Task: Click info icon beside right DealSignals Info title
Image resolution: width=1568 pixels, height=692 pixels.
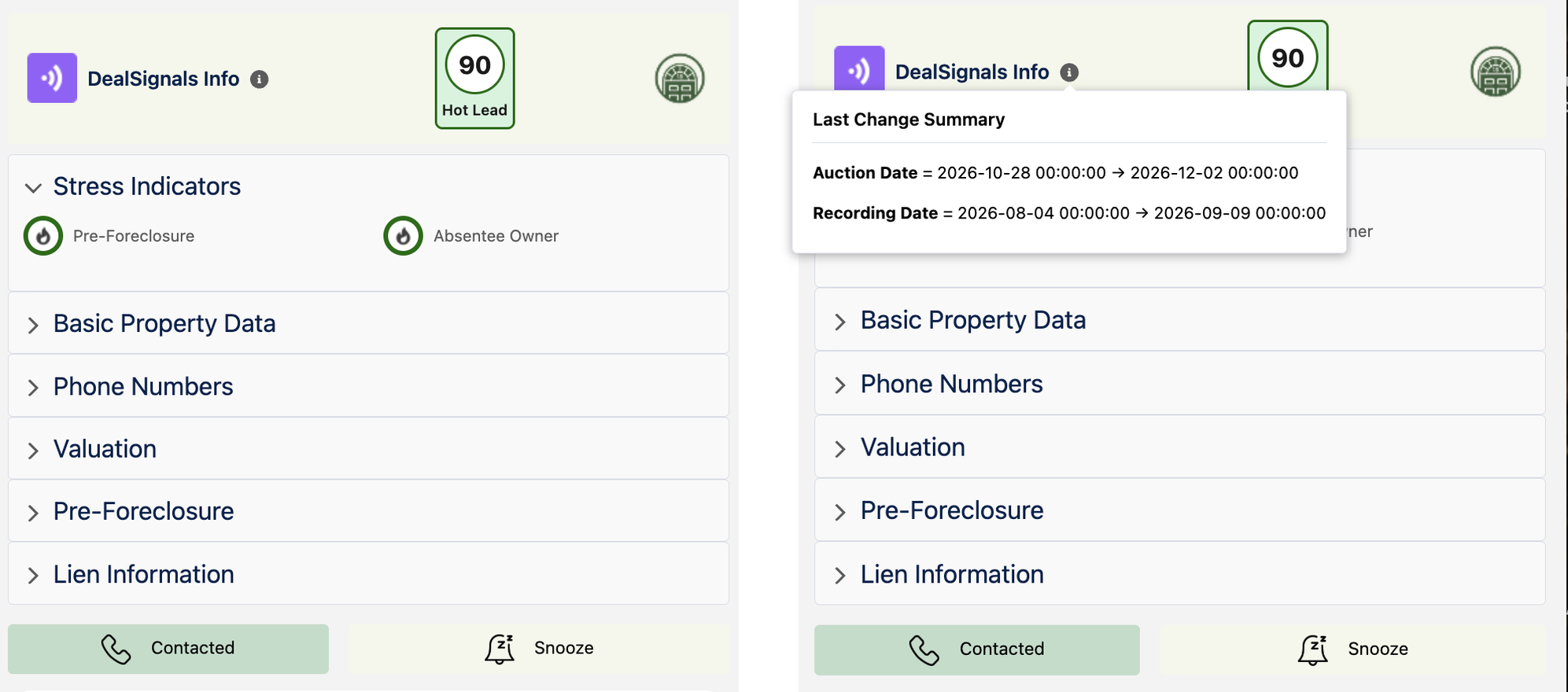Action: tap(1069, 72)
